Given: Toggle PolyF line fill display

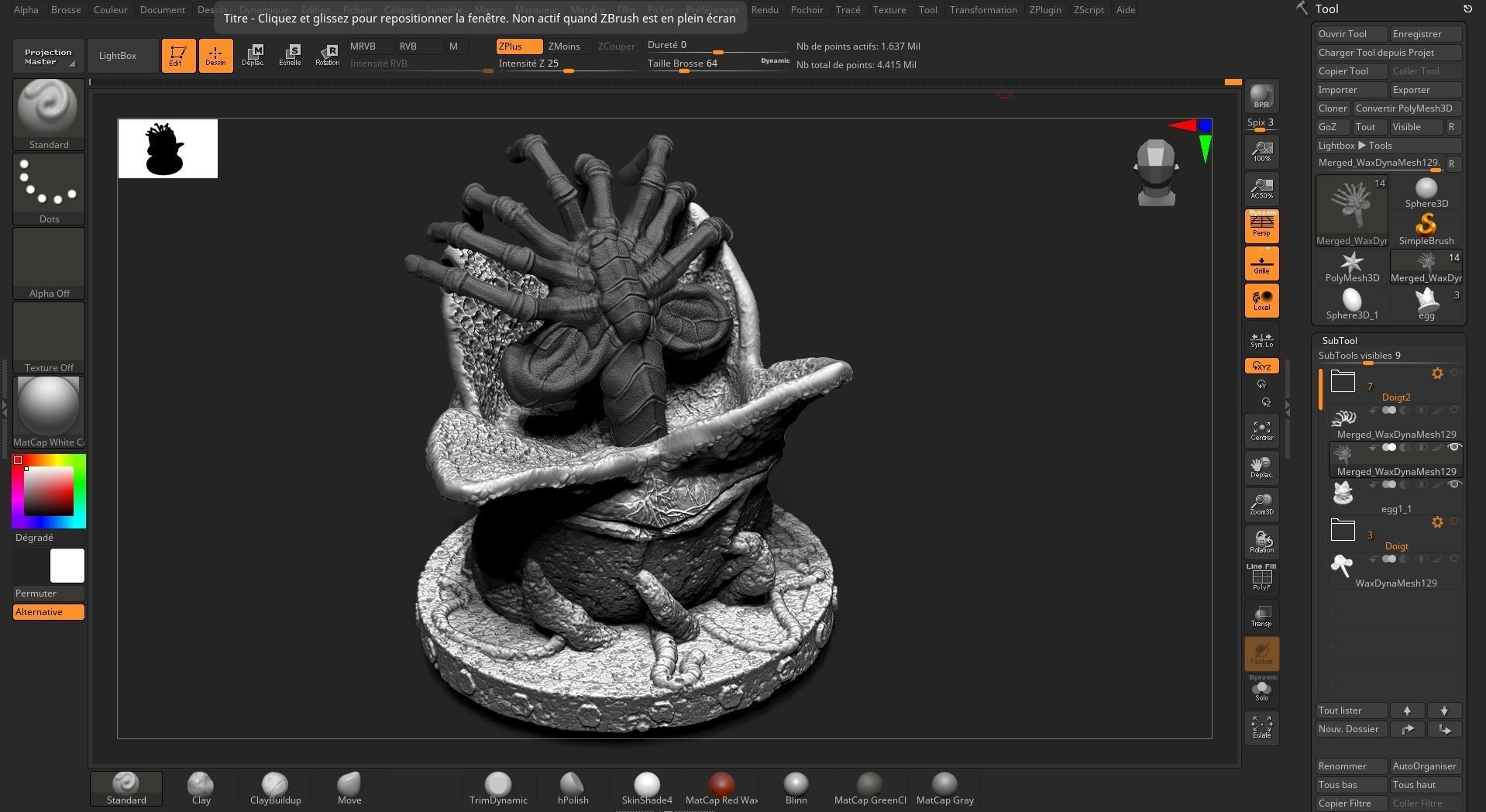Looking at the screenshot, I should [1261, 578].
